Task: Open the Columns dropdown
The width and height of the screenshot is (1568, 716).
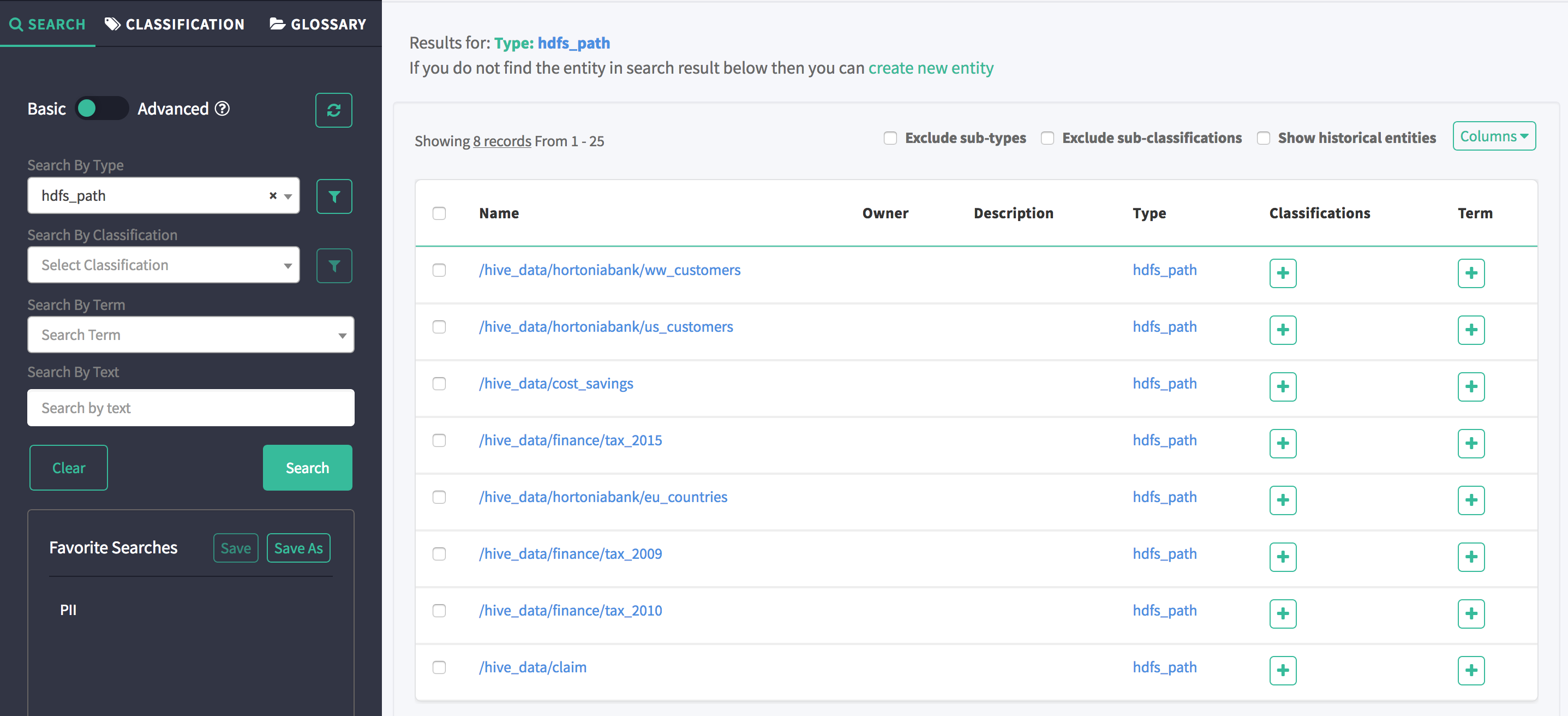Action: 1493,136
